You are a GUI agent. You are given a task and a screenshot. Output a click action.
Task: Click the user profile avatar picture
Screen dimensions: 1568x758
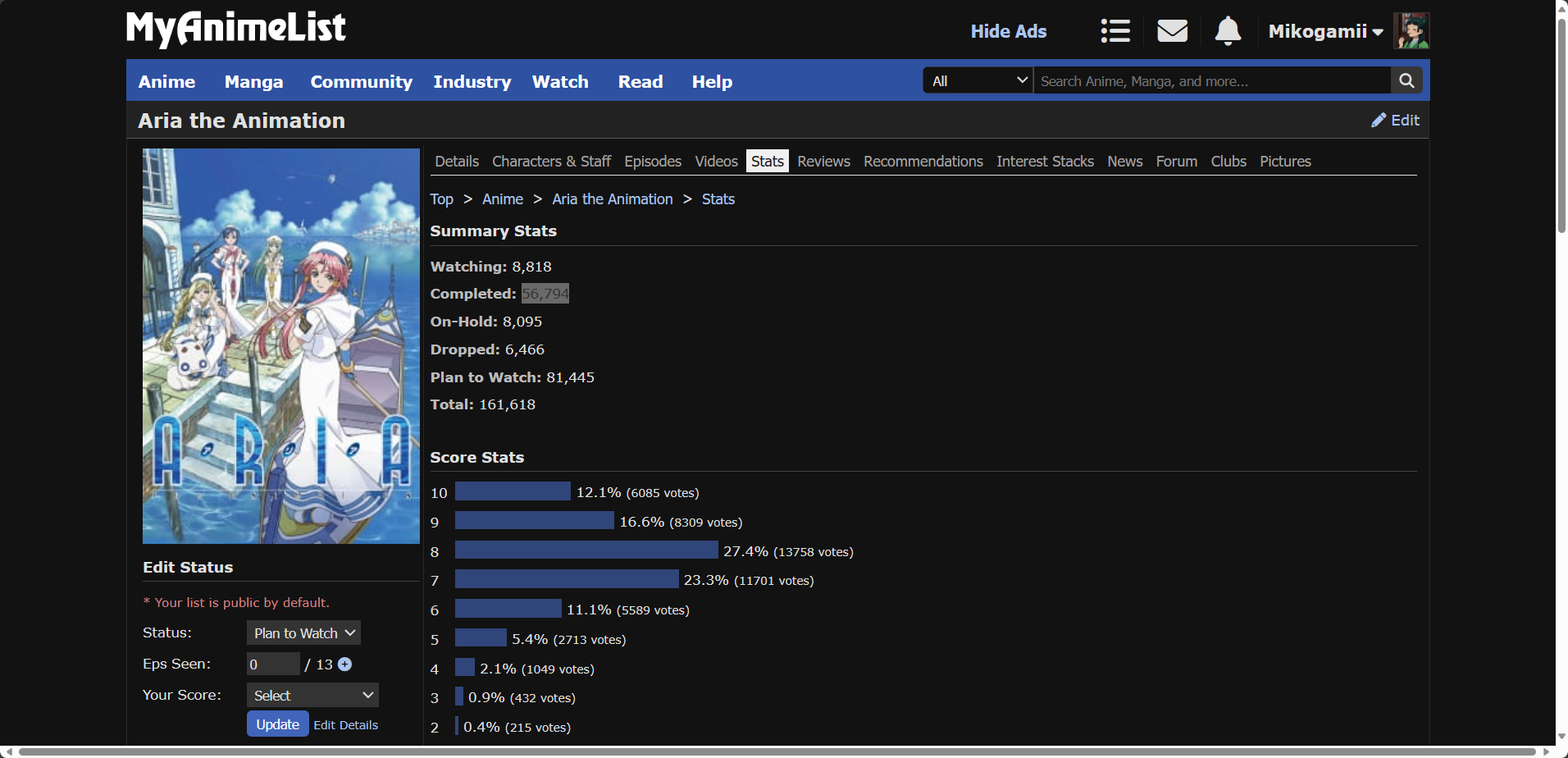1411,31
